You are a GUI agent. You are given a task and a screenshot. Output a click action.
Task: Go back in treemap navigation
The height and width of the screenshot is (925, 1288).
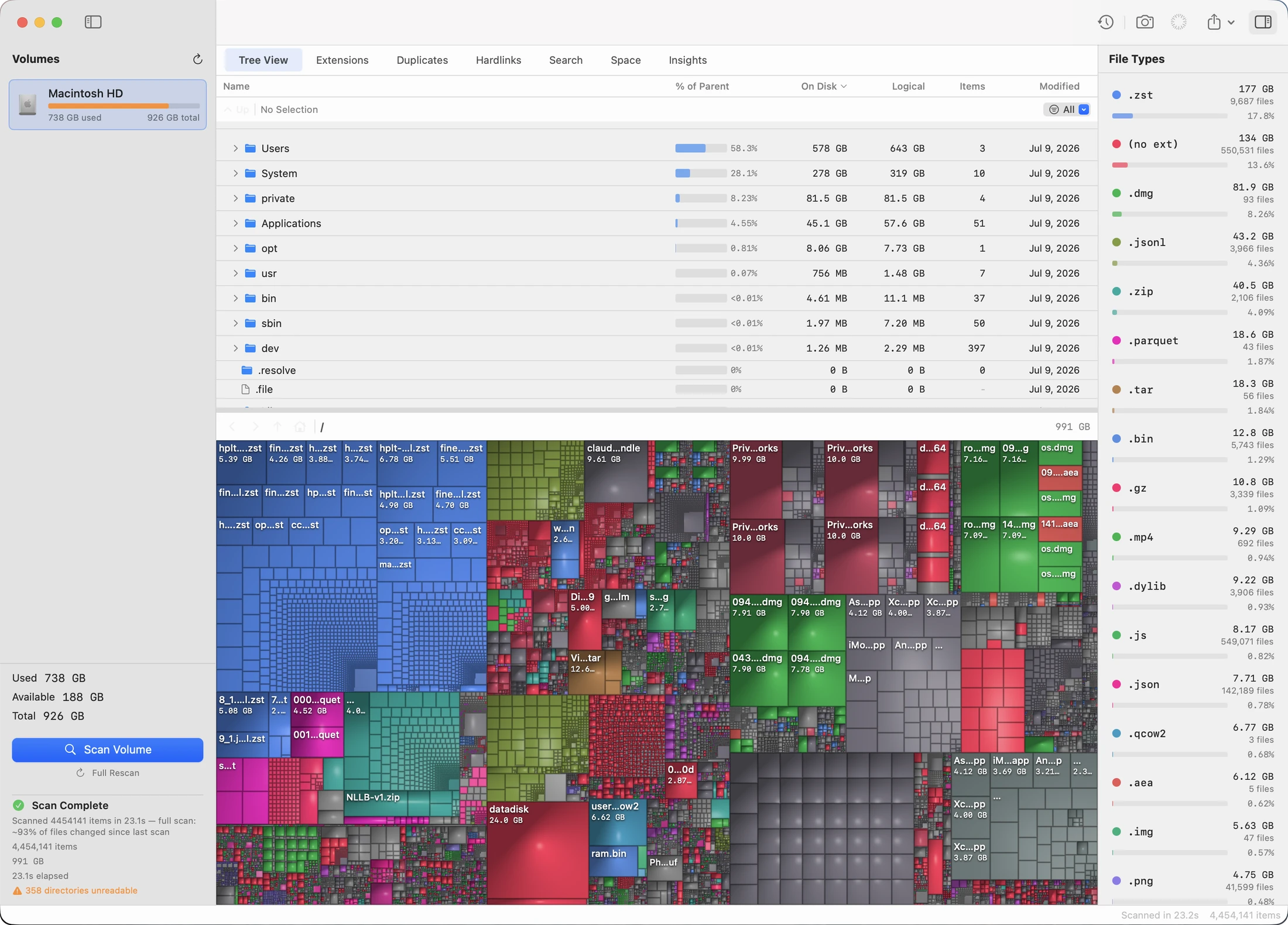tap(232, 427)
